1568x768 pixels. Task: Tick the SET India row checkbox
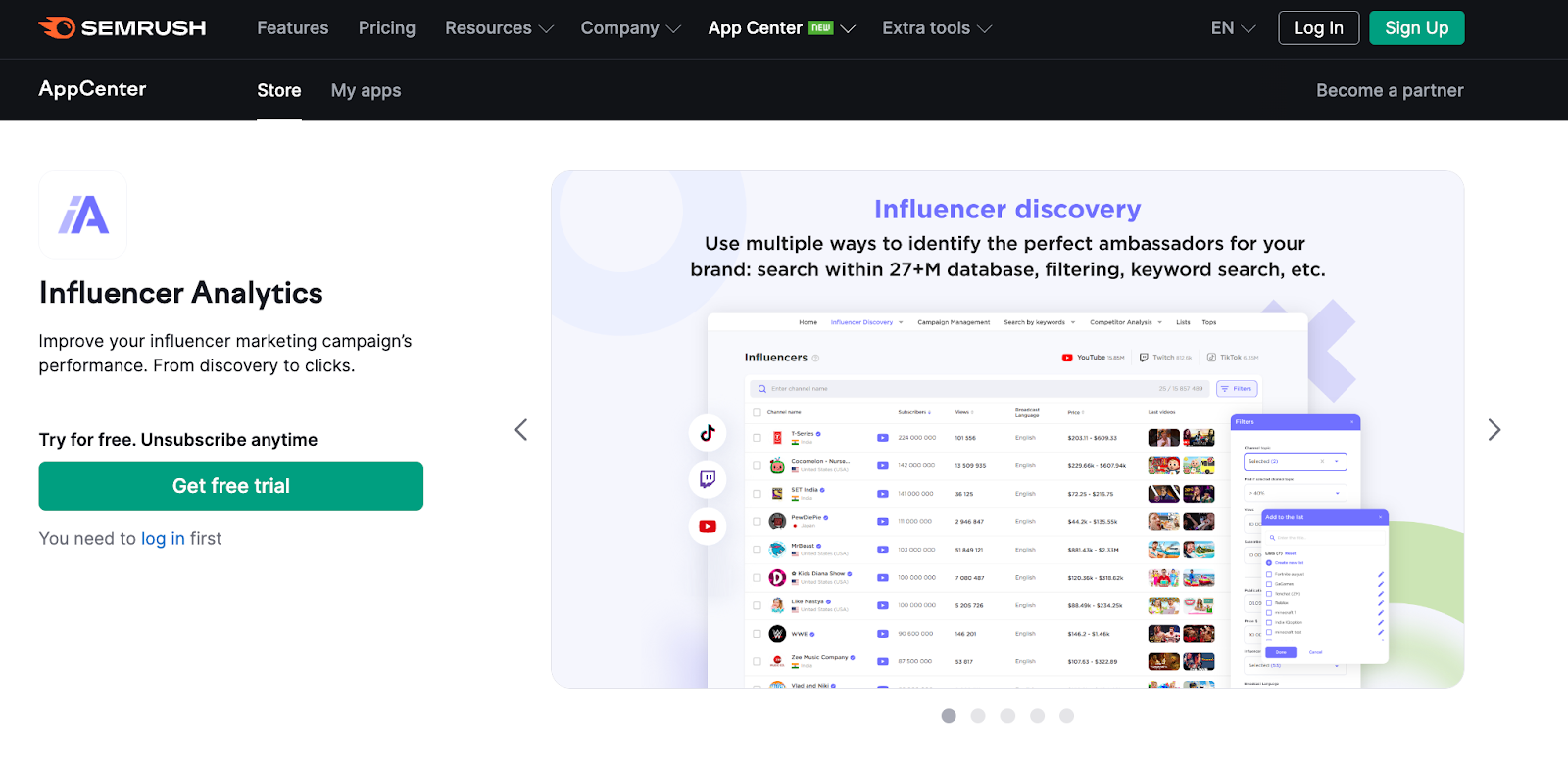click(x=757, y=494)
